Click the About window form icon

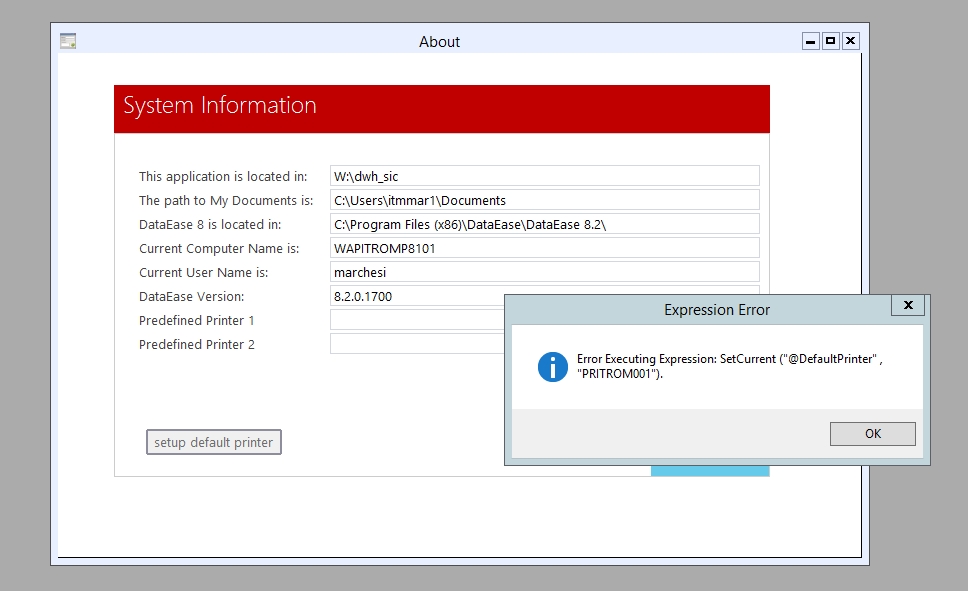pyautogui.click(x=68, y=41)
